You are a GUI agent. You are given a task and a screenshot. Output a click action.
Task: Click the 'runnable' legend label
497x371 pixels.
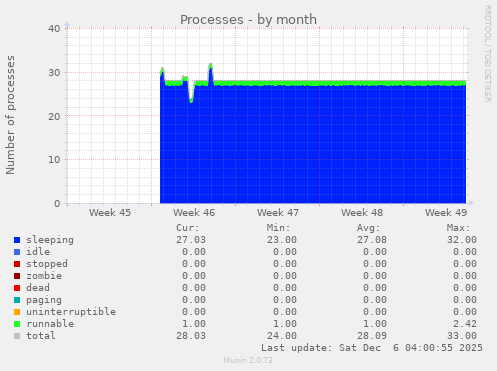click(x=50, y=324)
